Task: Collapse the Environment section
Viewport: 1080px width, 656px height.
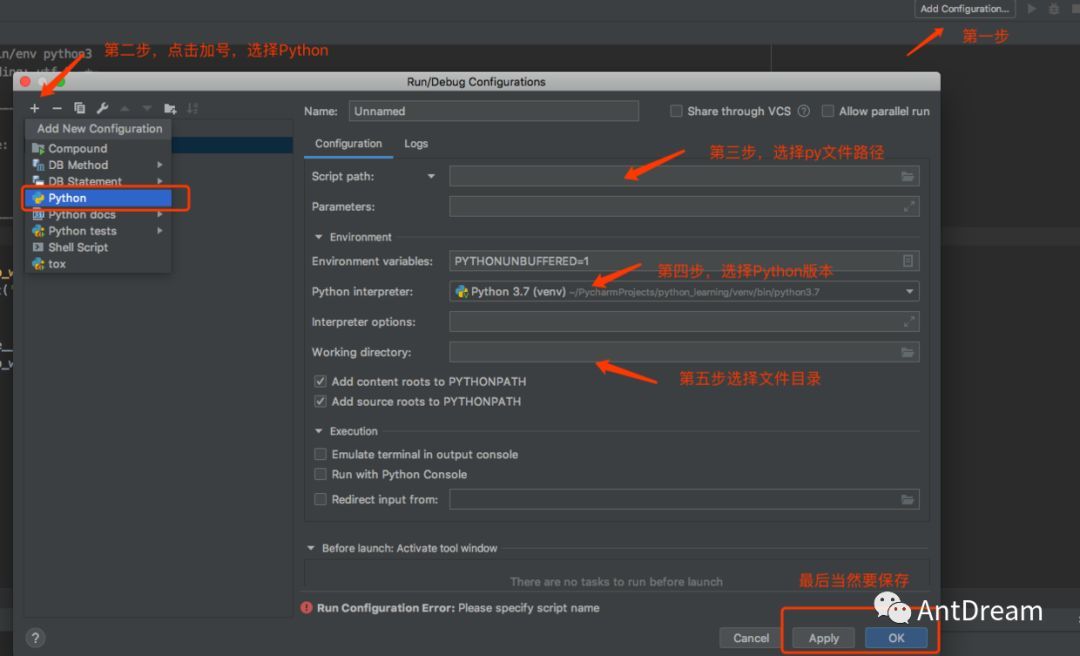Action: 318,237
